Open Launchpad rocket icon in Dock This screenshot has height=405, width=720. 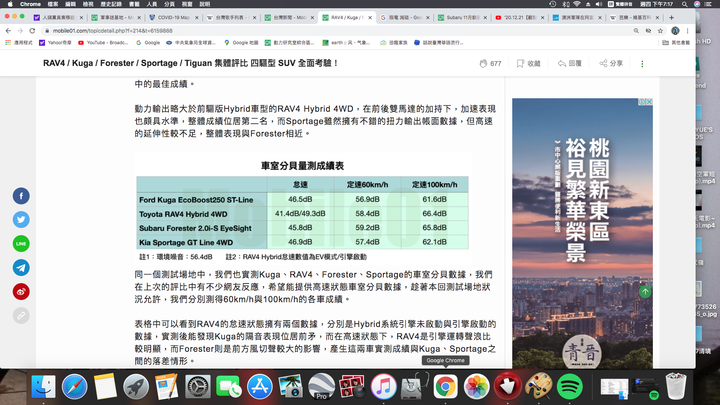click(x=136, y=387)
